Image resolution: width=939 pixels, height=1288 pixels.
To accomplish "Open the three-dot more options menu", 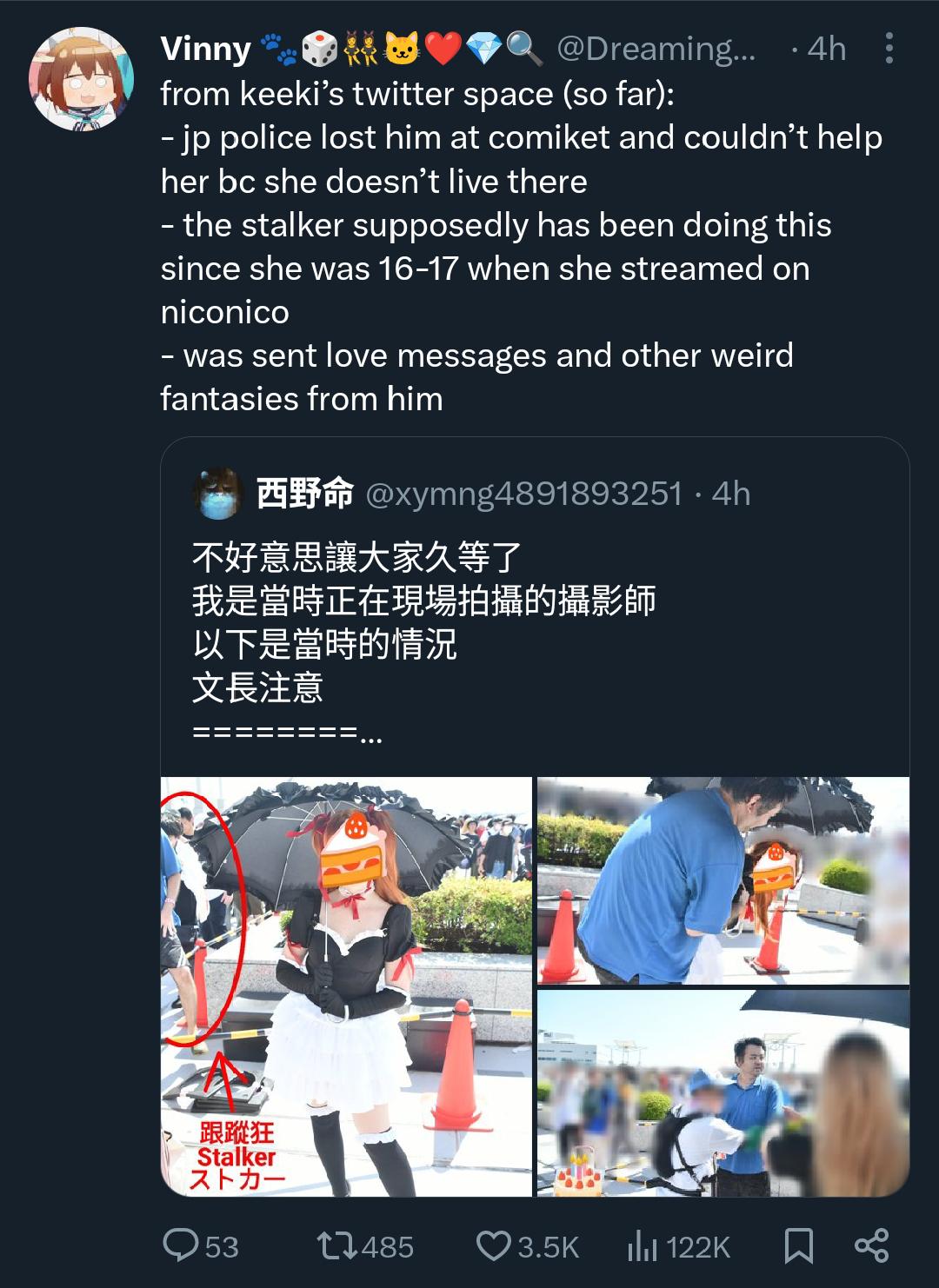I will pos(888,49).
